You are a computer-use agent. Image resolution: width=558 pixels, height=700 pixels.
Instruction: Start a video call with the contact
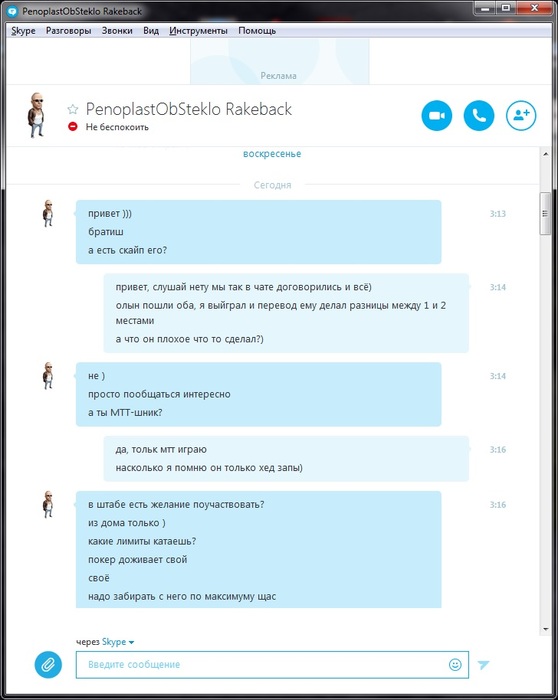[436, 116]
